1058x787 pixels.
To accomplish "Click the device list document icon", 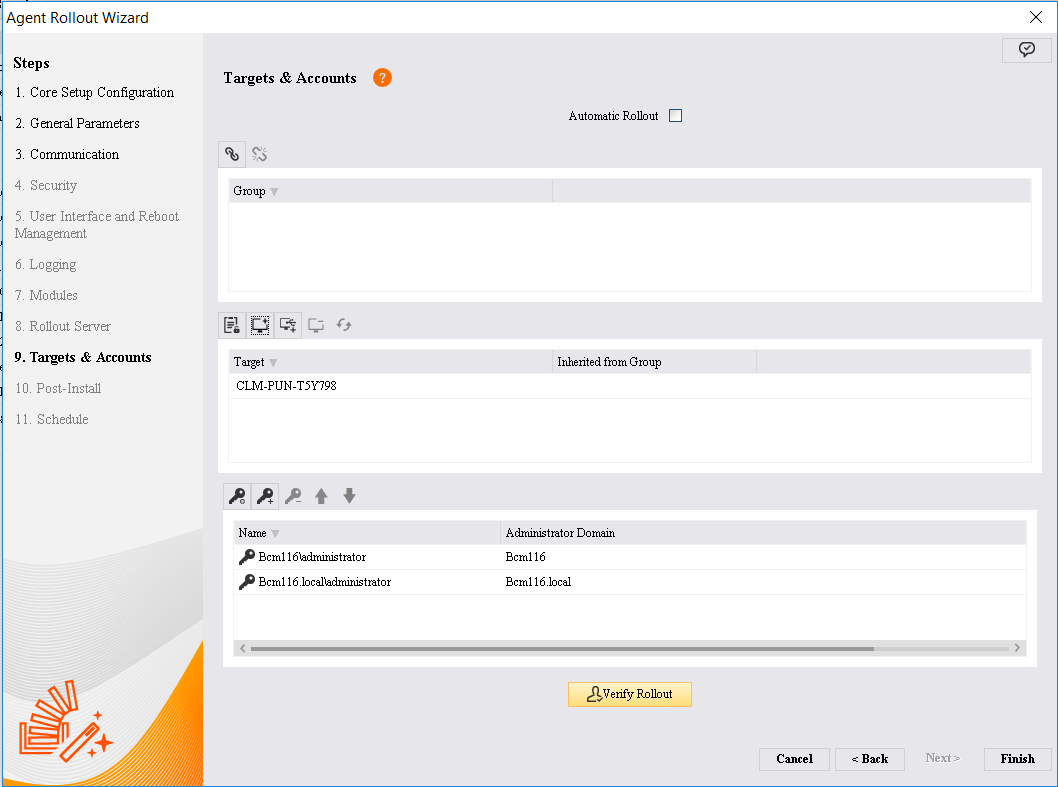I will [232, 325].
